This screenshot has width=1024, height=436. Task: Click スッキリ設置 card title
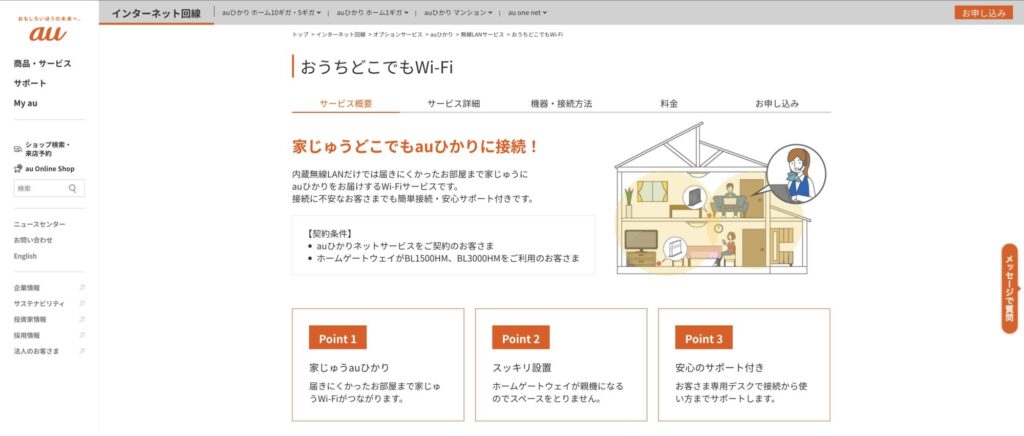(x=522, y=367)
